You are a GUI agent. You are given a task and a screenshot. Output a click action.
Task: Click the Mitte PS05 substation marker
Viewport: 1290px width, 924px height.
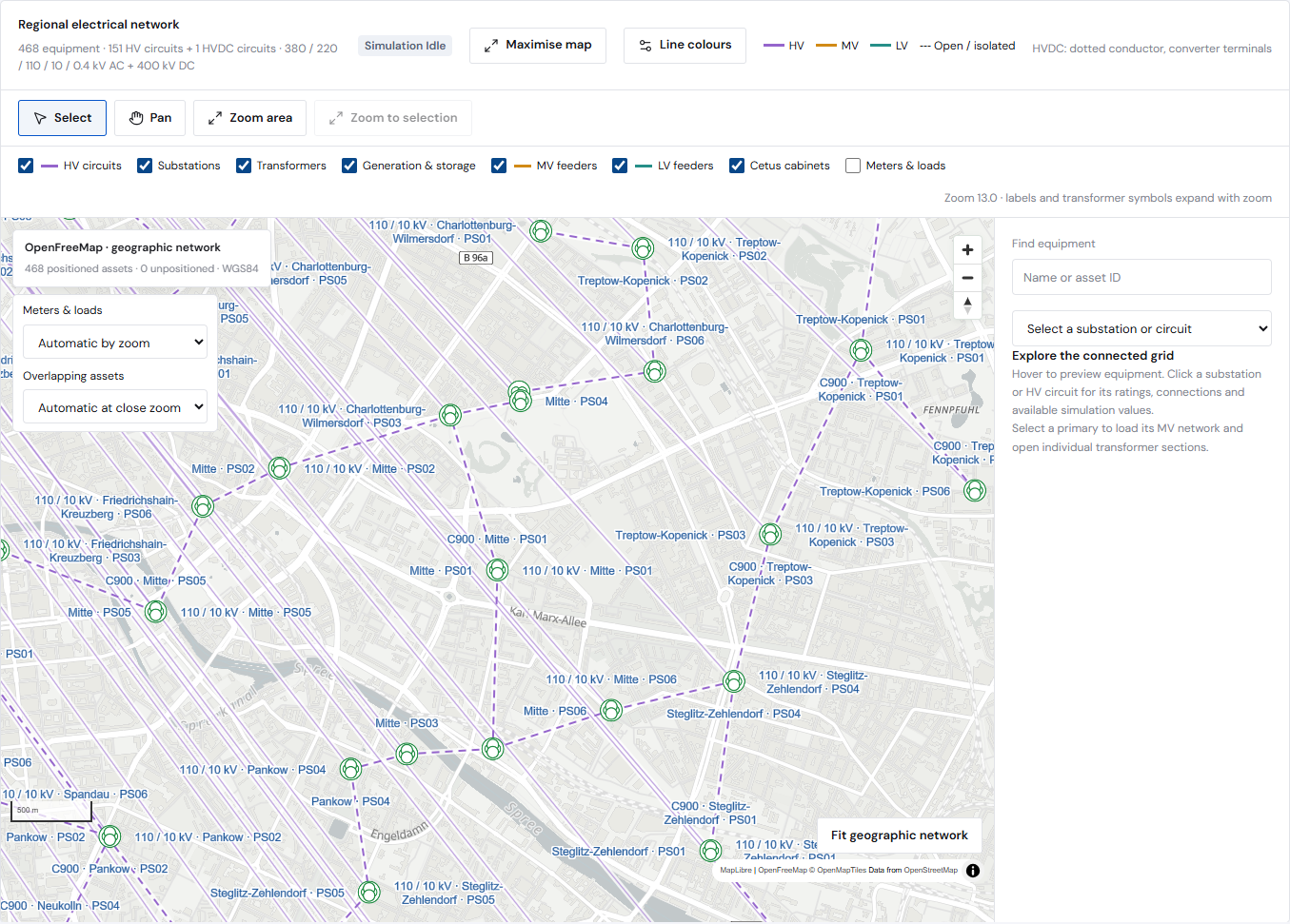156,612
